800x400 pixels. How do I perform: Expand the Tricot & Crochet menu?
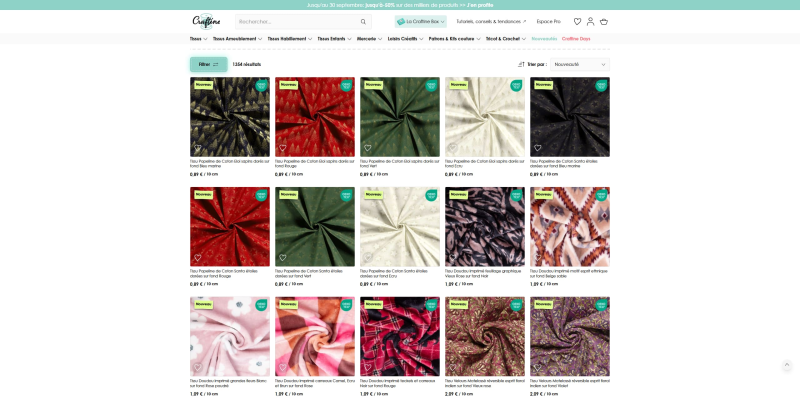coord(506,39)
